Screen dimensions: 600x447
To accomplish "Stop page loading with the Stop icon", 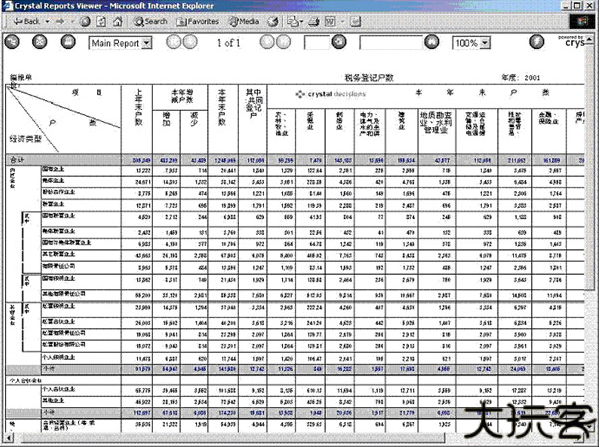I will [85, 21].
